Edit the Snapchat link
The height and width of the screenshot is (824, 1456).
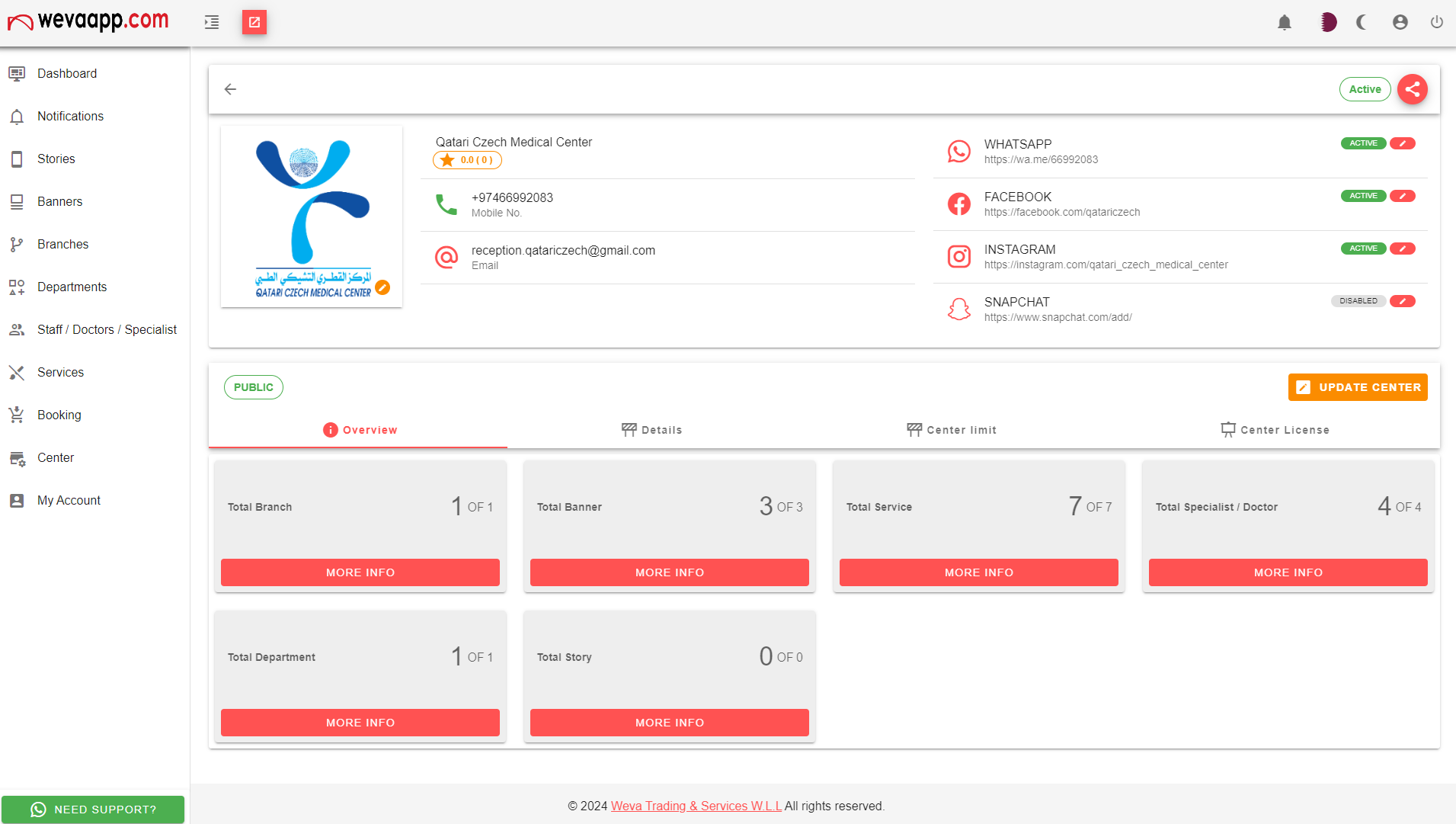pos(1403,301)
